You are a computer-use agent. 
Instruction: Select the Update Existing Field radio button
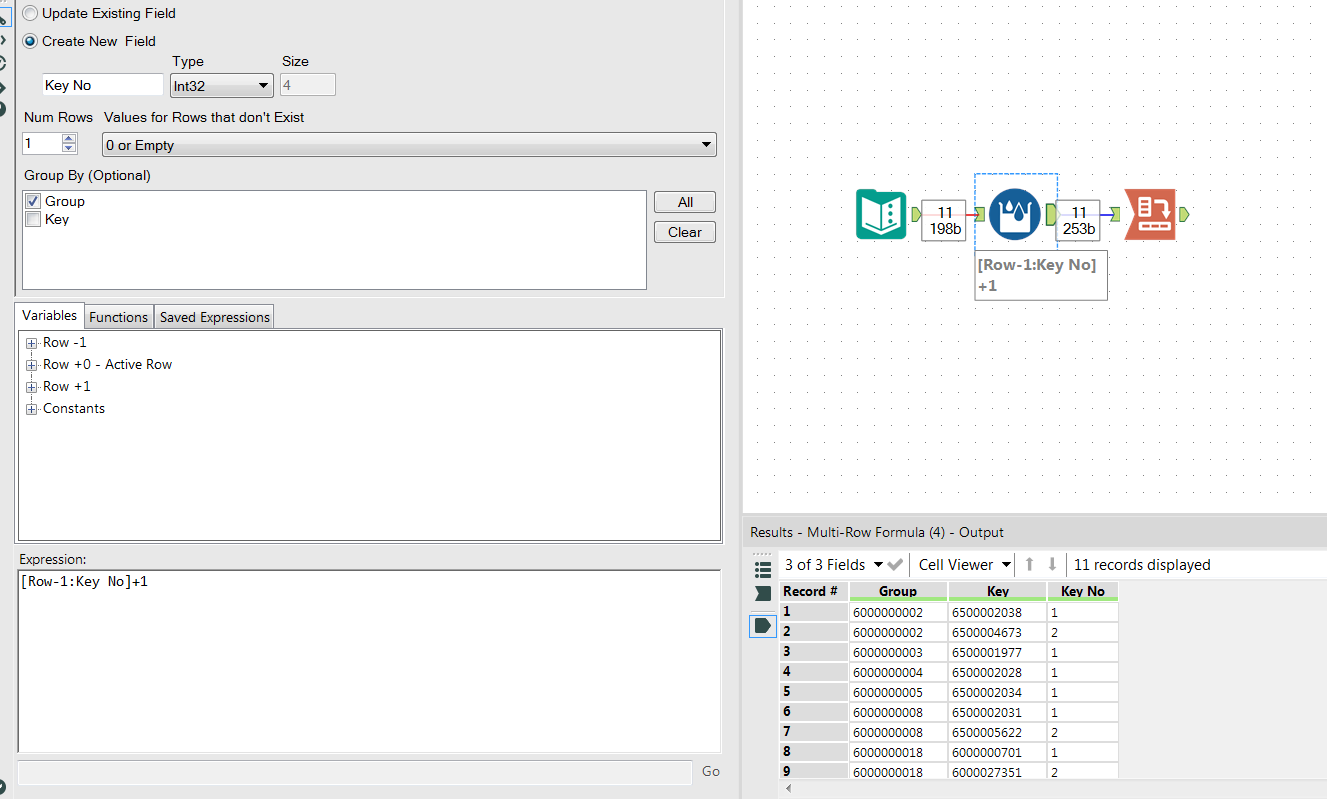[28, 13]
